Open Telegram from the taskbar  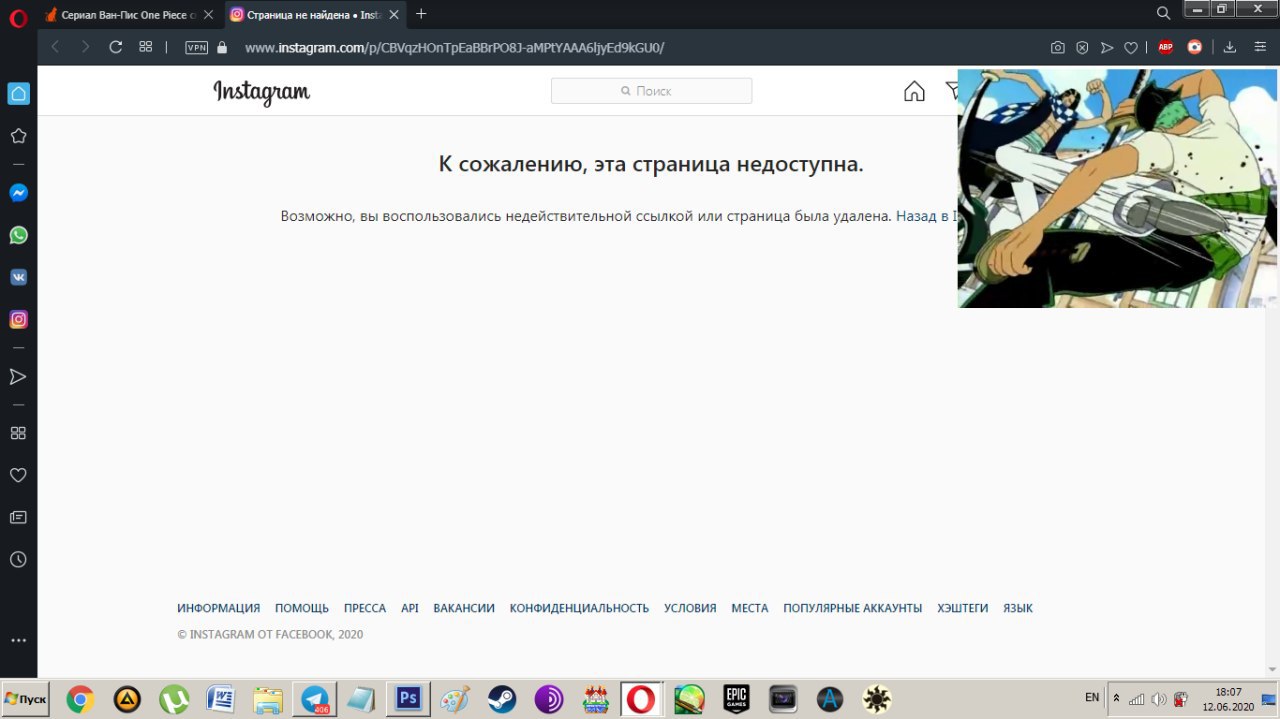pos(316,699)
